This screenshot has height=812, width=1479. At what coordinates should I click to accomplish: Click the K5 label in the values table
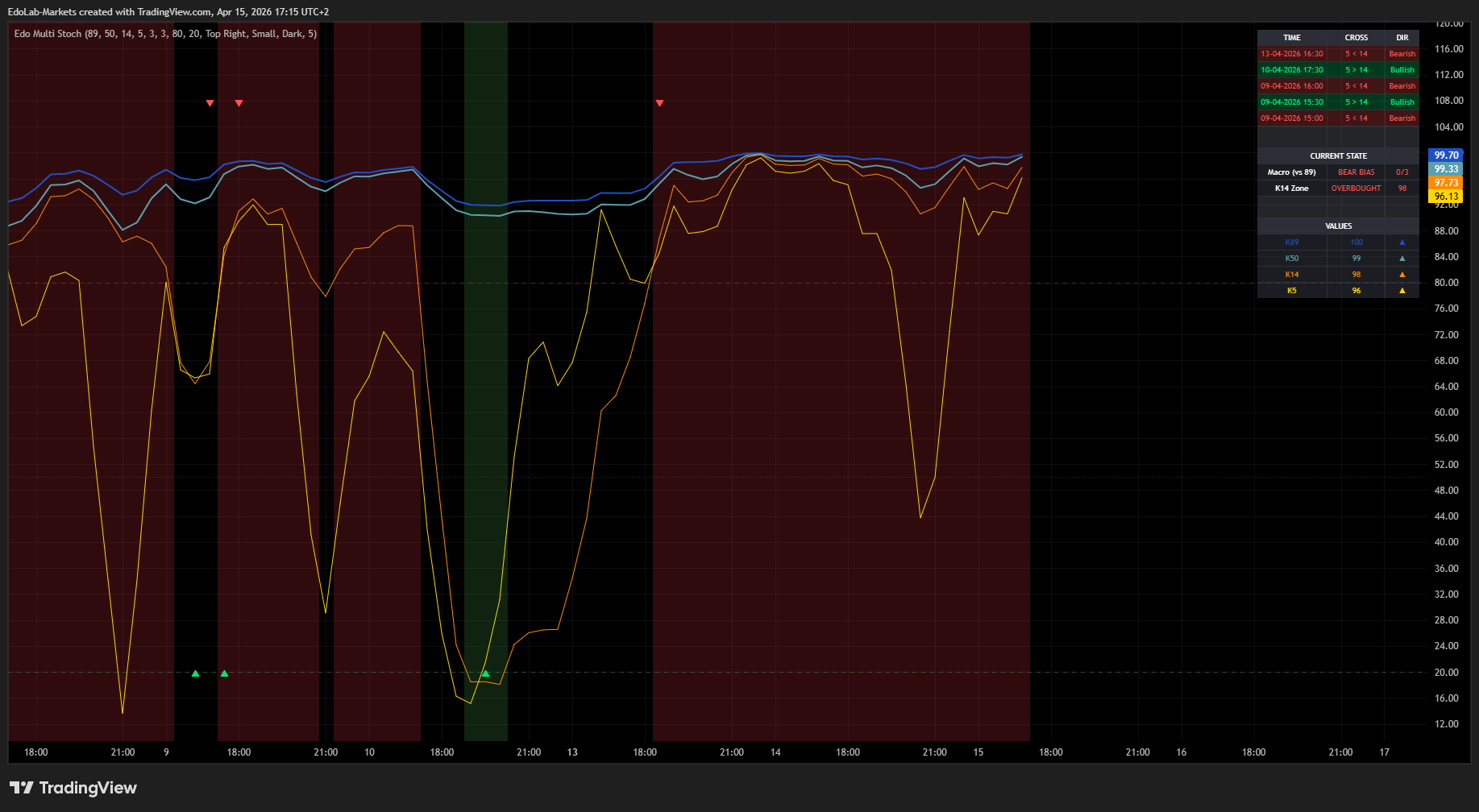pos(1292,291)
